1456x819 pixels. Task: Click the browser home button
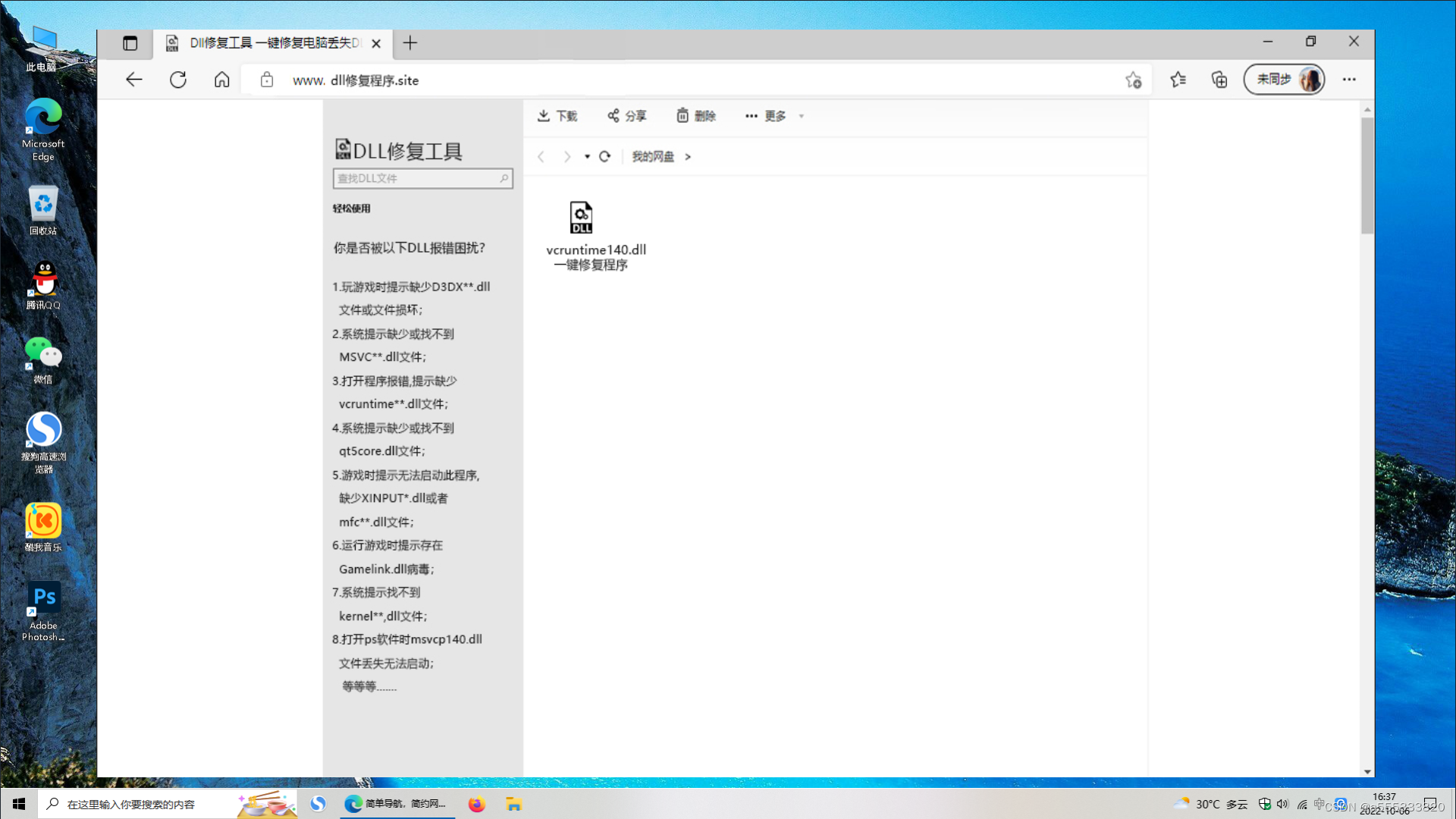(x=221, y=80)
